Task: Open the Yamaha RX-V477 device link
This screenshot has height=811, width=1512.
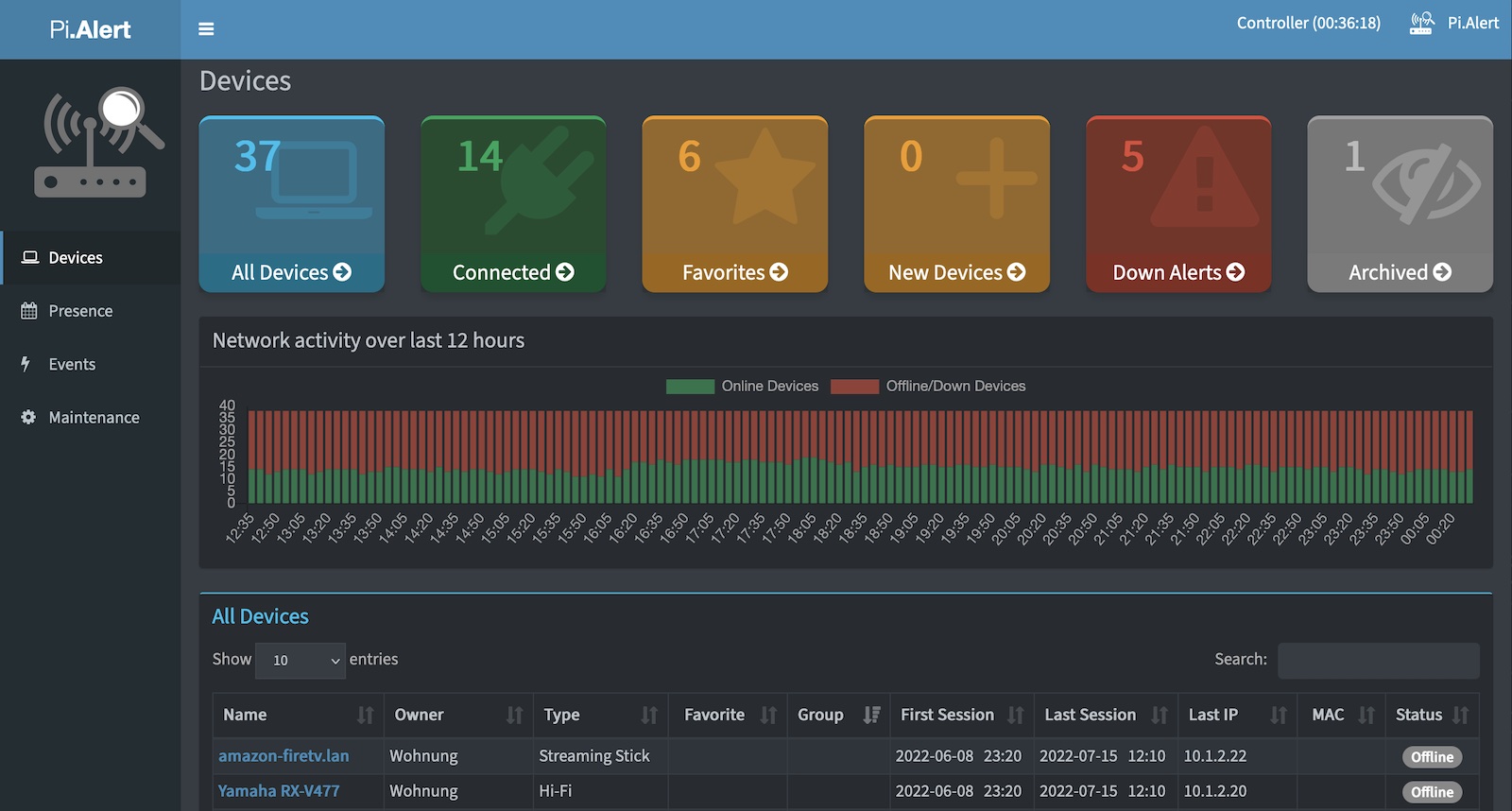Action: point(279,791)
